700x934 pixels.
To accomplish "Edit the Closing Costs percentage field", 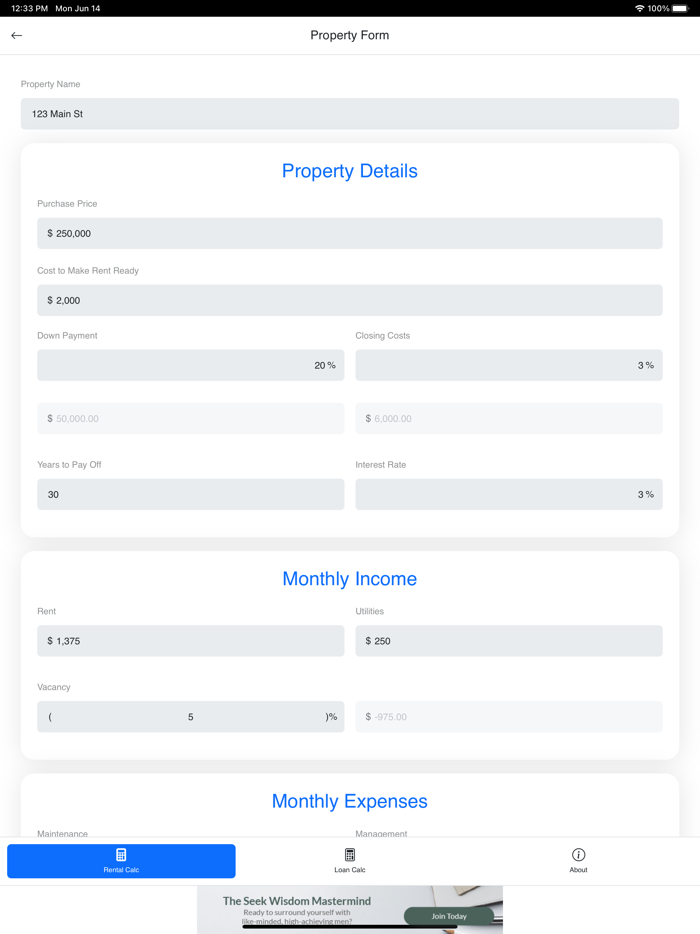I will coord(509,365).
